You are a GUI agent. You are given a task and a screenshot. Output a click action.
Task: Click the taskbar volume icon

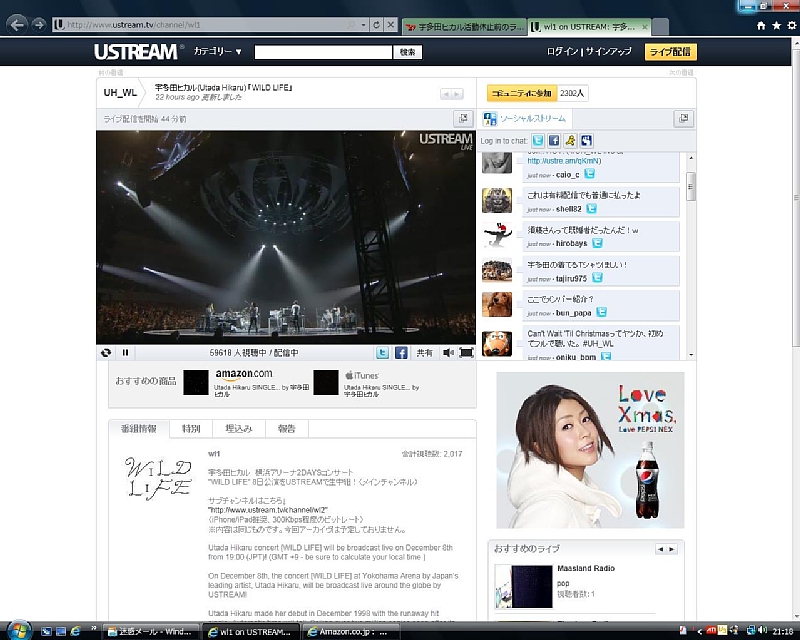pyautogui.click(x=762, y=631)
